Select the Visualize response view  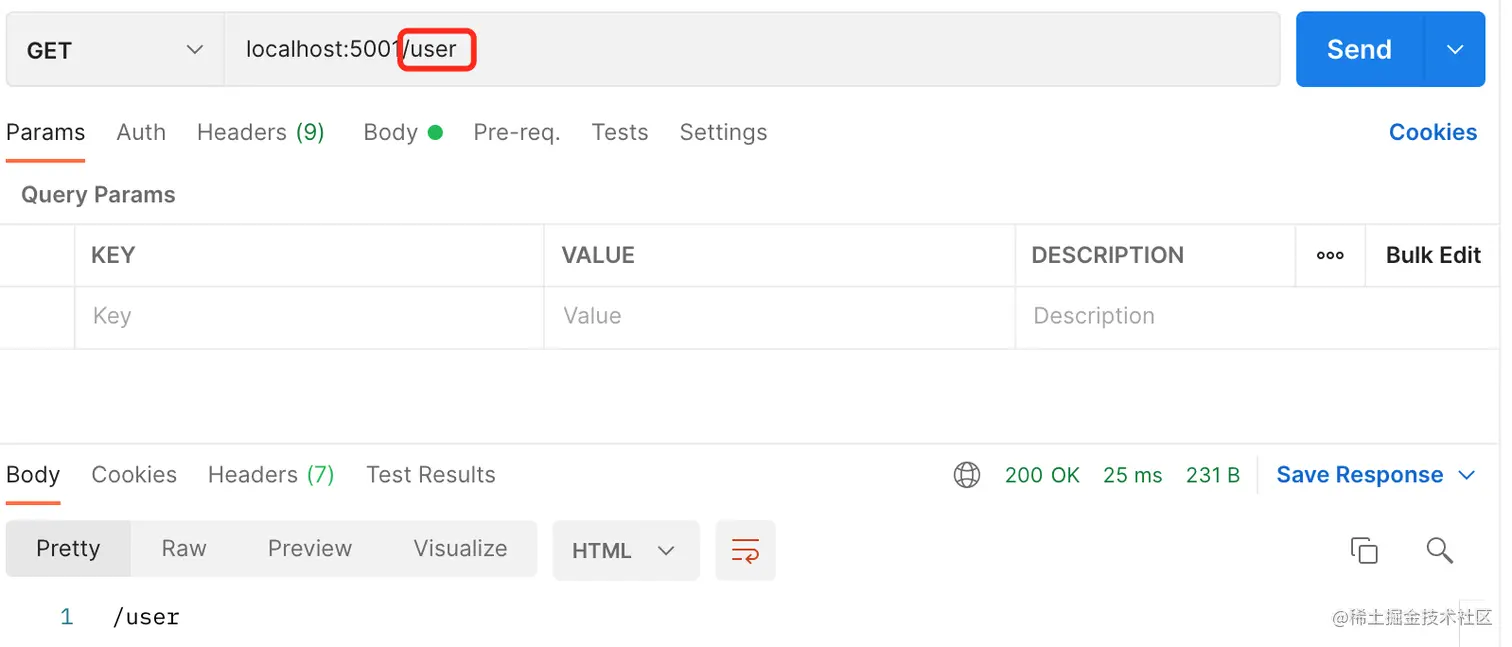tap(460, 548)
